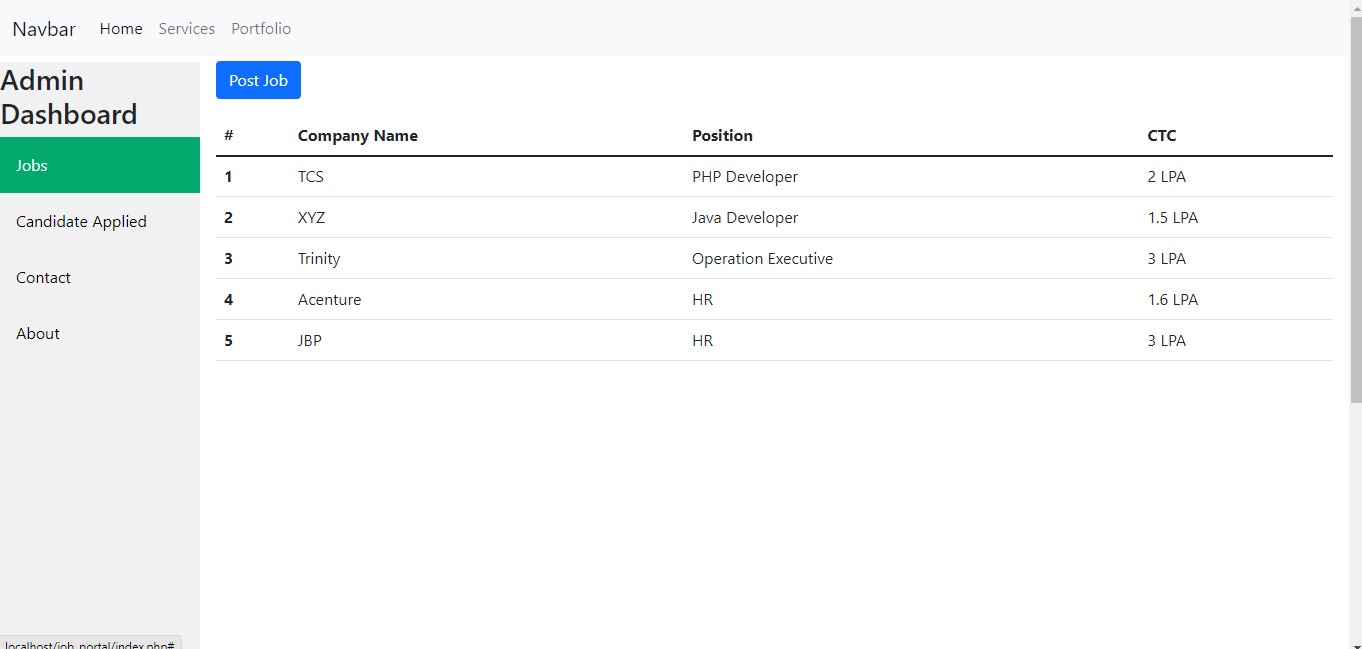Viewport: 1362px width, 649px height.
Task: Select Jobs in the sidebar
Action: point(100,165)
